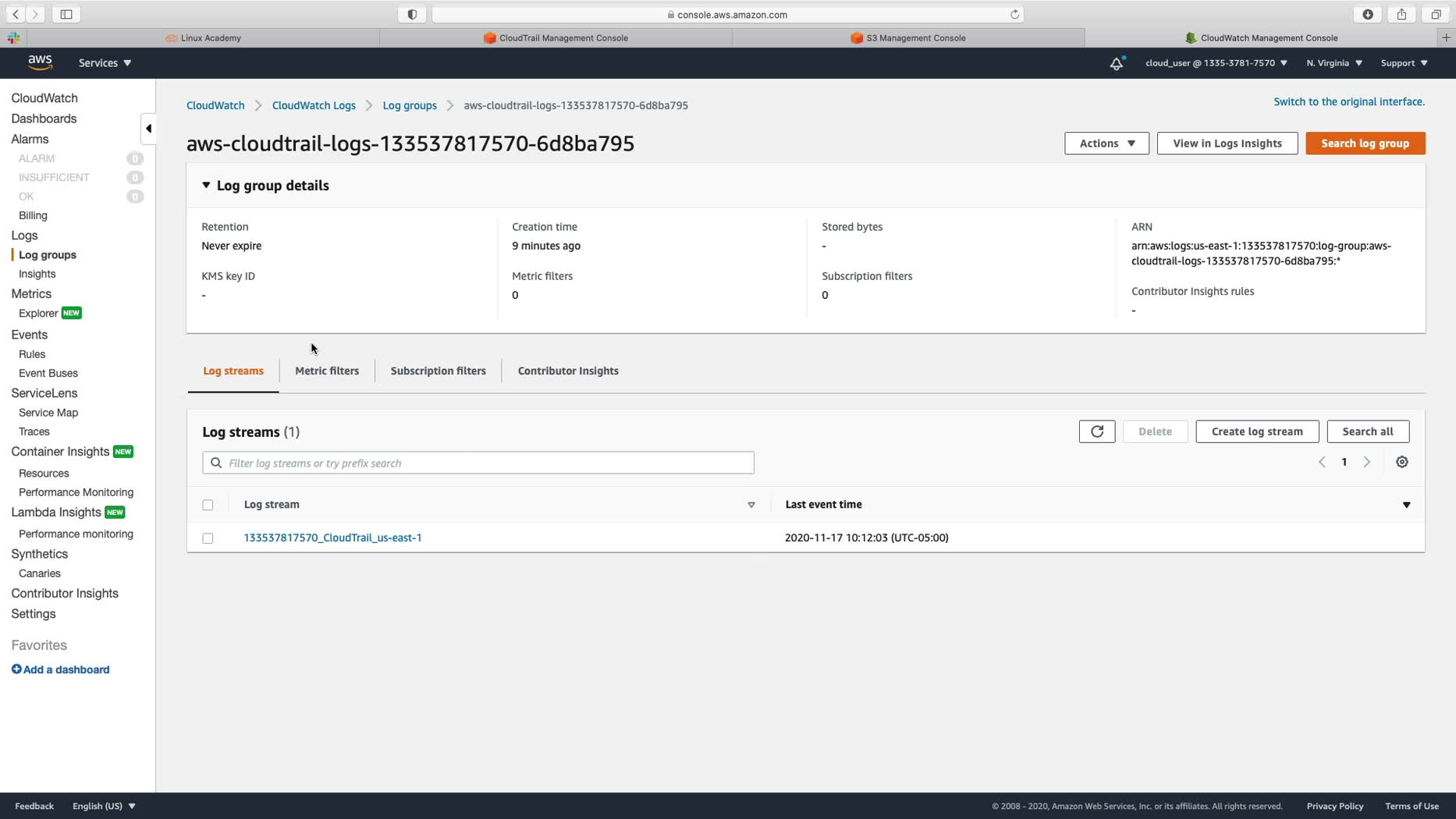
Task: Select the Log streams tab
Action: (233, 370)
